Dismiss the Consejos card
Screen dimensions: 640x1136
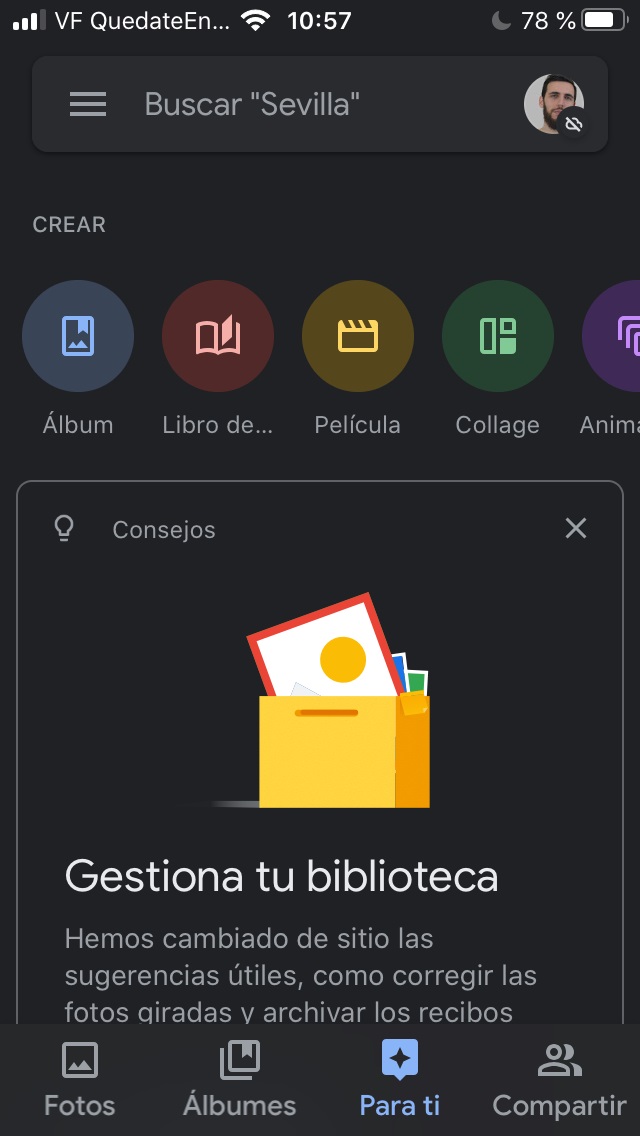tap(576, 528)
